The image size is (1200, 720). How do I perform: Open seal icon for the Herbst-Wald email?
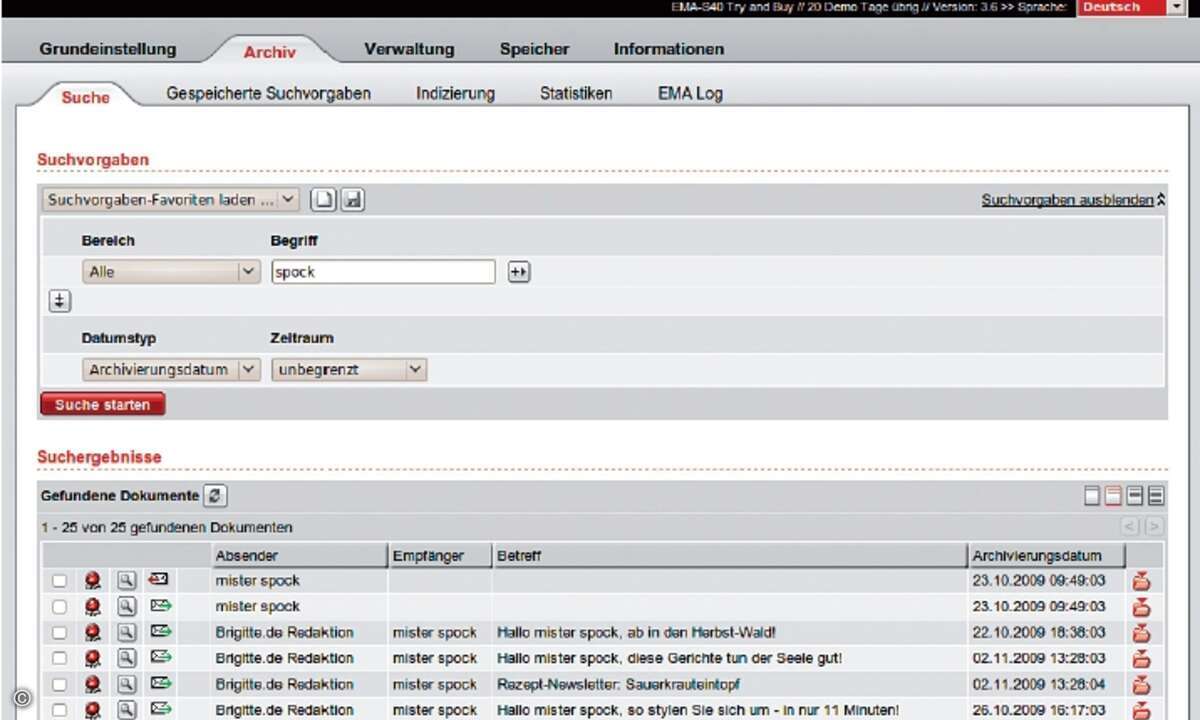pyautogui.click(x=93, y=632)
